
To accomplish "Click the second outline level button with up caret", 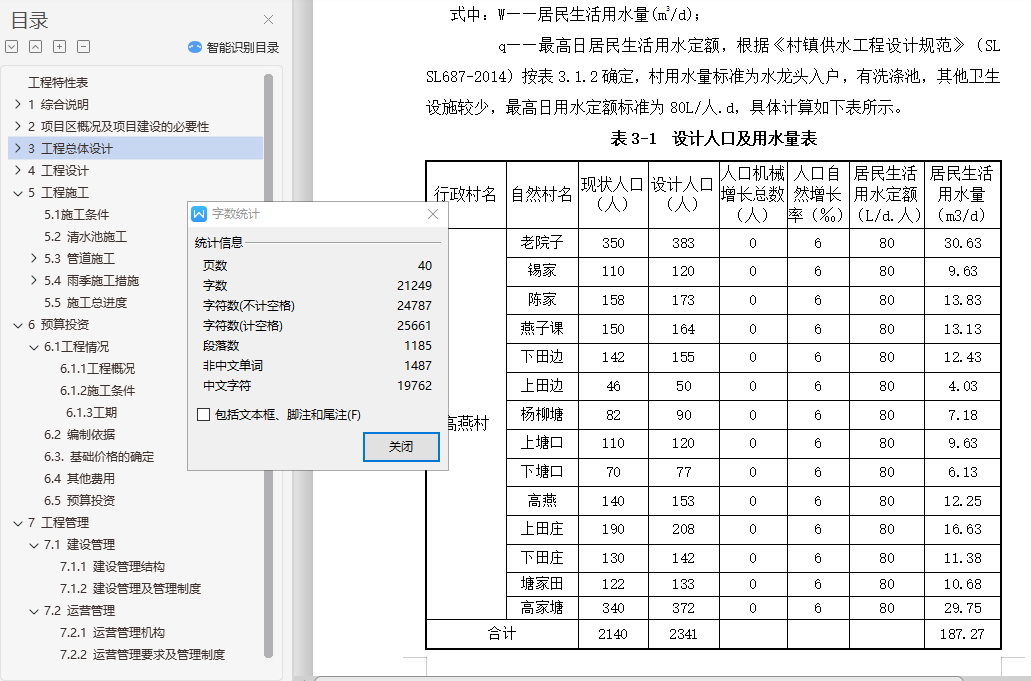I will coord(36,47).
